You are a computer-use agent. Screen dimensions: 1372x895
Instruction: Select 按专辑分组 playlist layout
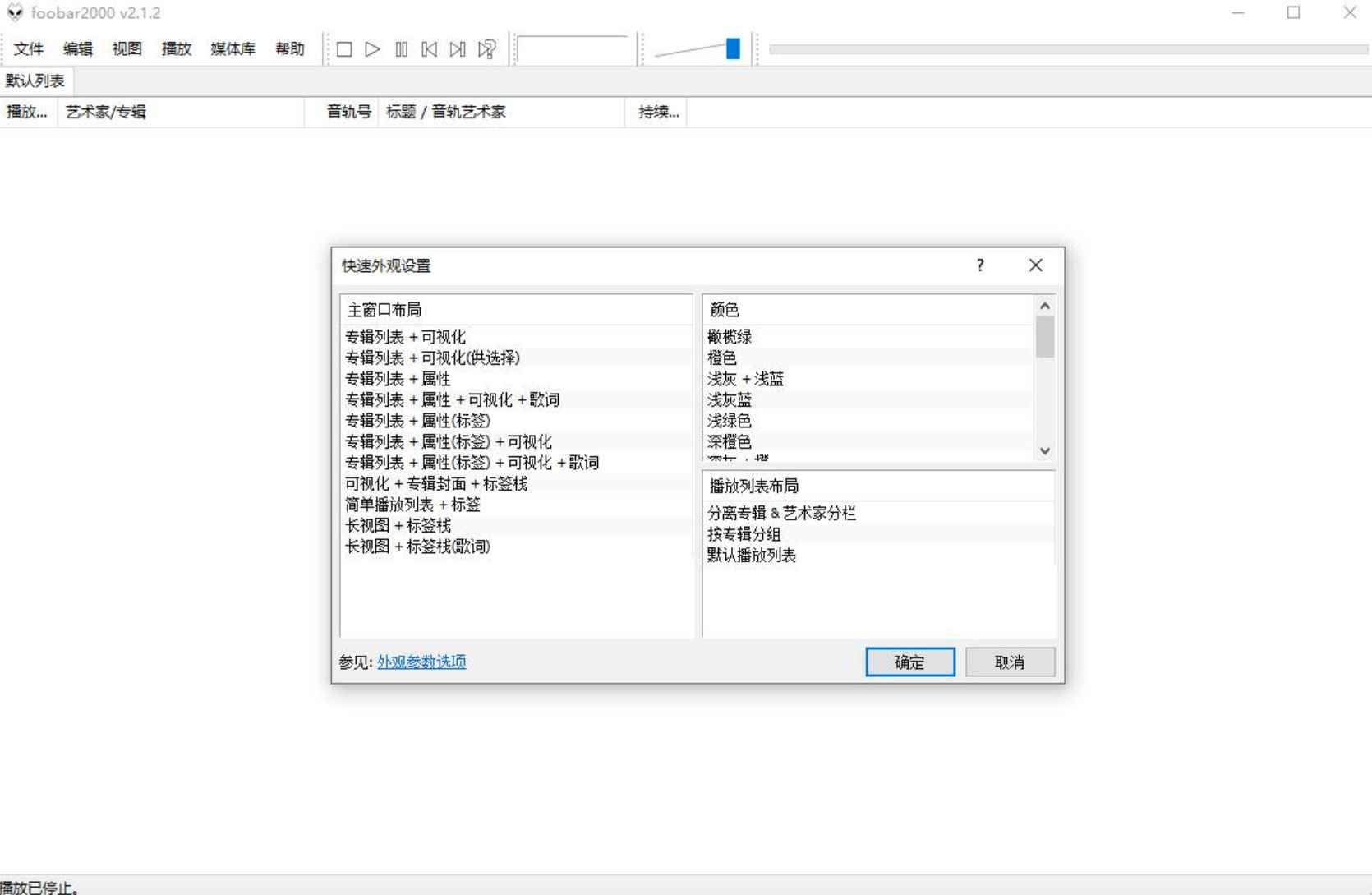pos(744,534)
